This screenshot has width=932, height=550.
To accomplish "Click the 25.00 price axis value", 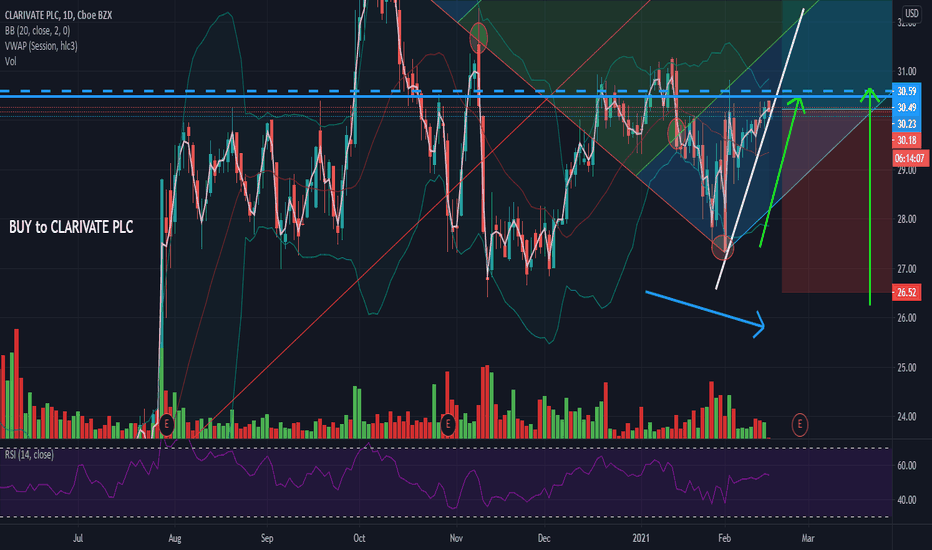I will click(x=906, y=367).
